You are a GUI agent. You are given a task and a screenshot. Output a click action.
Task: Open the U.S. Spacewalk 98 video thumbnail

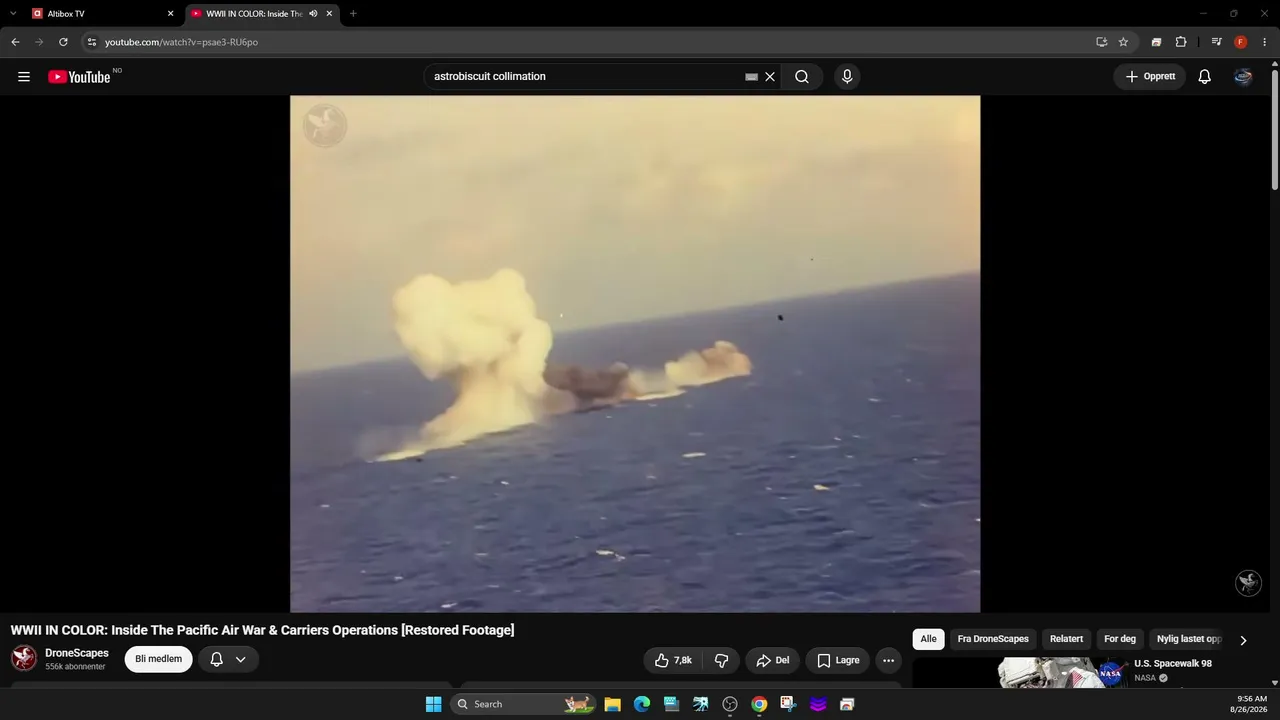[1063, 673]
